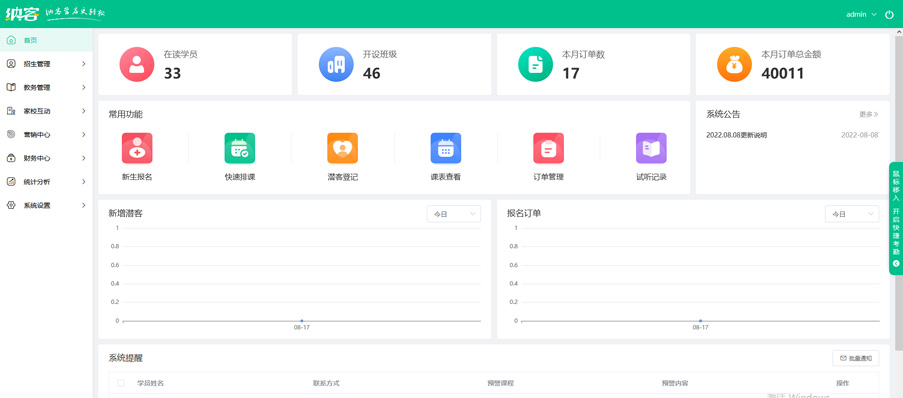The image size is (903, 398).
Task: Click the 营销中心 sidebar icon
Action: click(11, 134)
